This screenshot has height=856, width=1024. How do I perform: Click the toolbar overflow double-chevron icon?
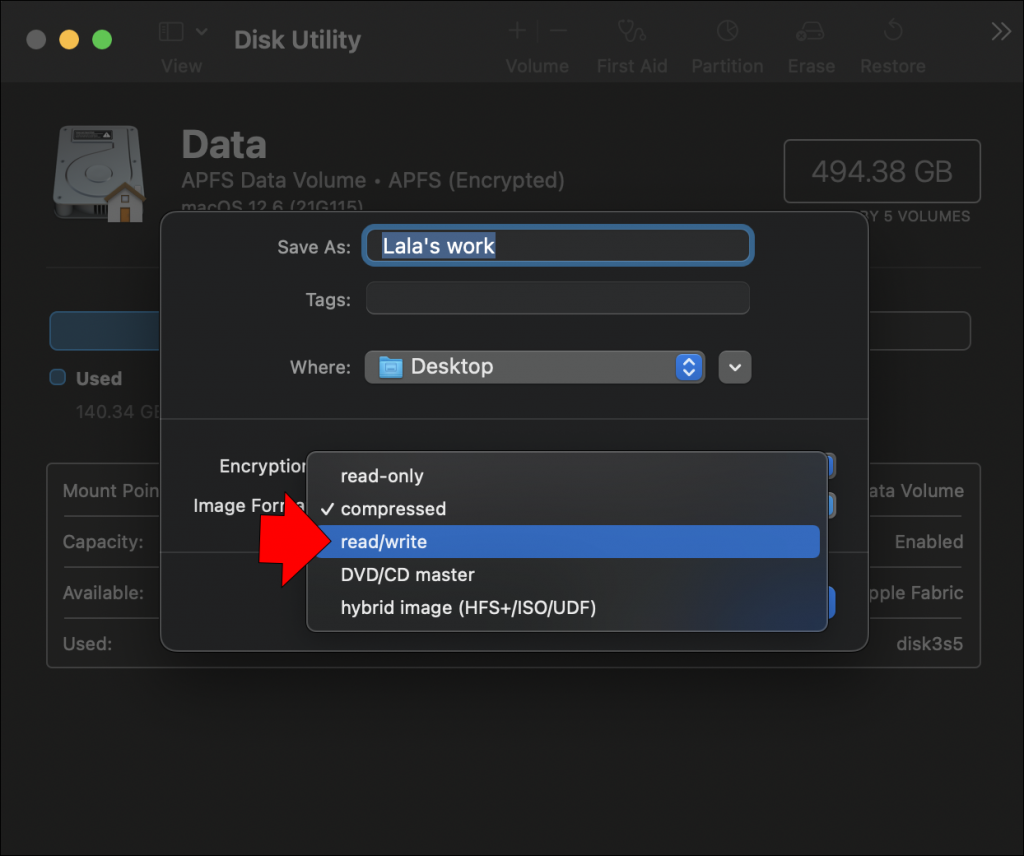[1001, 31]
